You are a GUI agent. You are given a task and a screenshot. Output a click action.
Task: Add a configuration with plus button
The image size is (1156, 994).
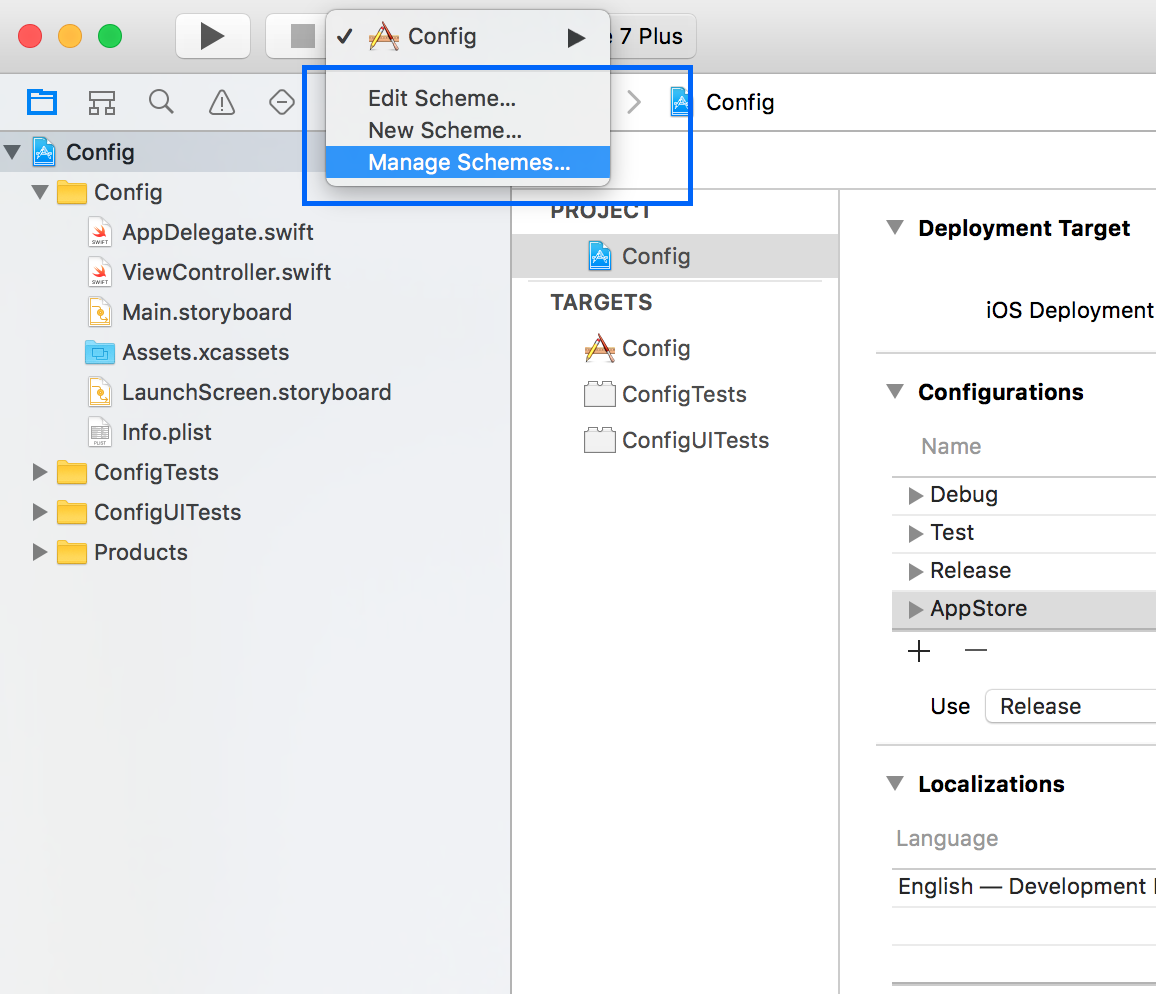[x=919, y=651]
